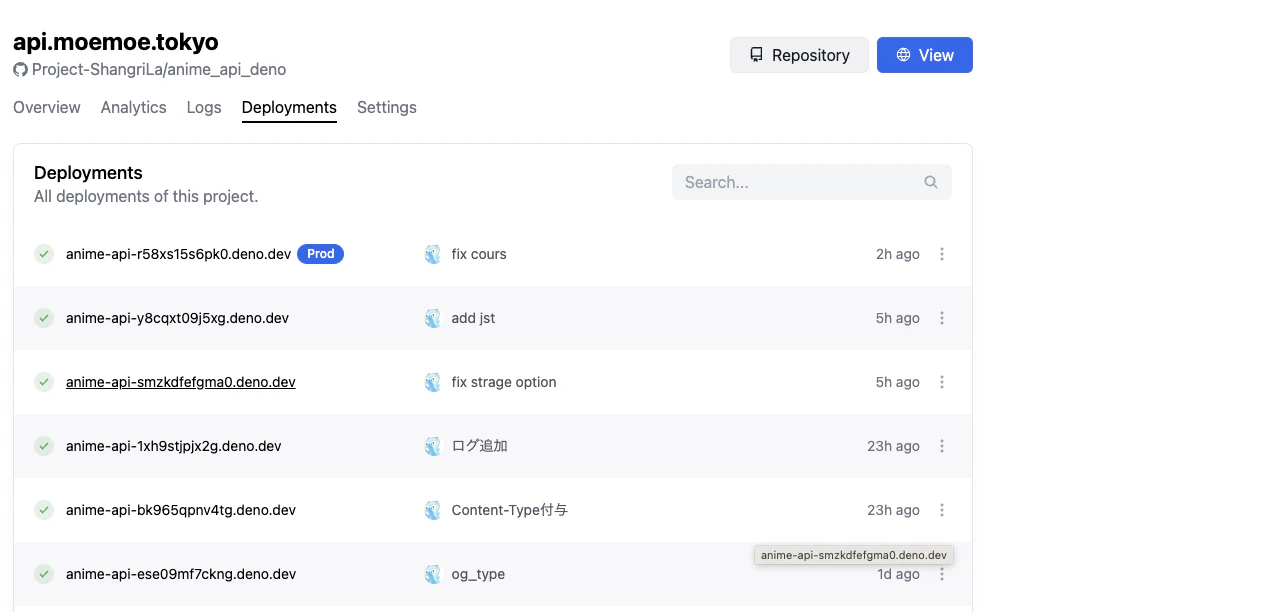Click success check icon for anime-api-ese09mf7ckng deployment
This screenshot has height=612, width=1280.
click(44, 574)
